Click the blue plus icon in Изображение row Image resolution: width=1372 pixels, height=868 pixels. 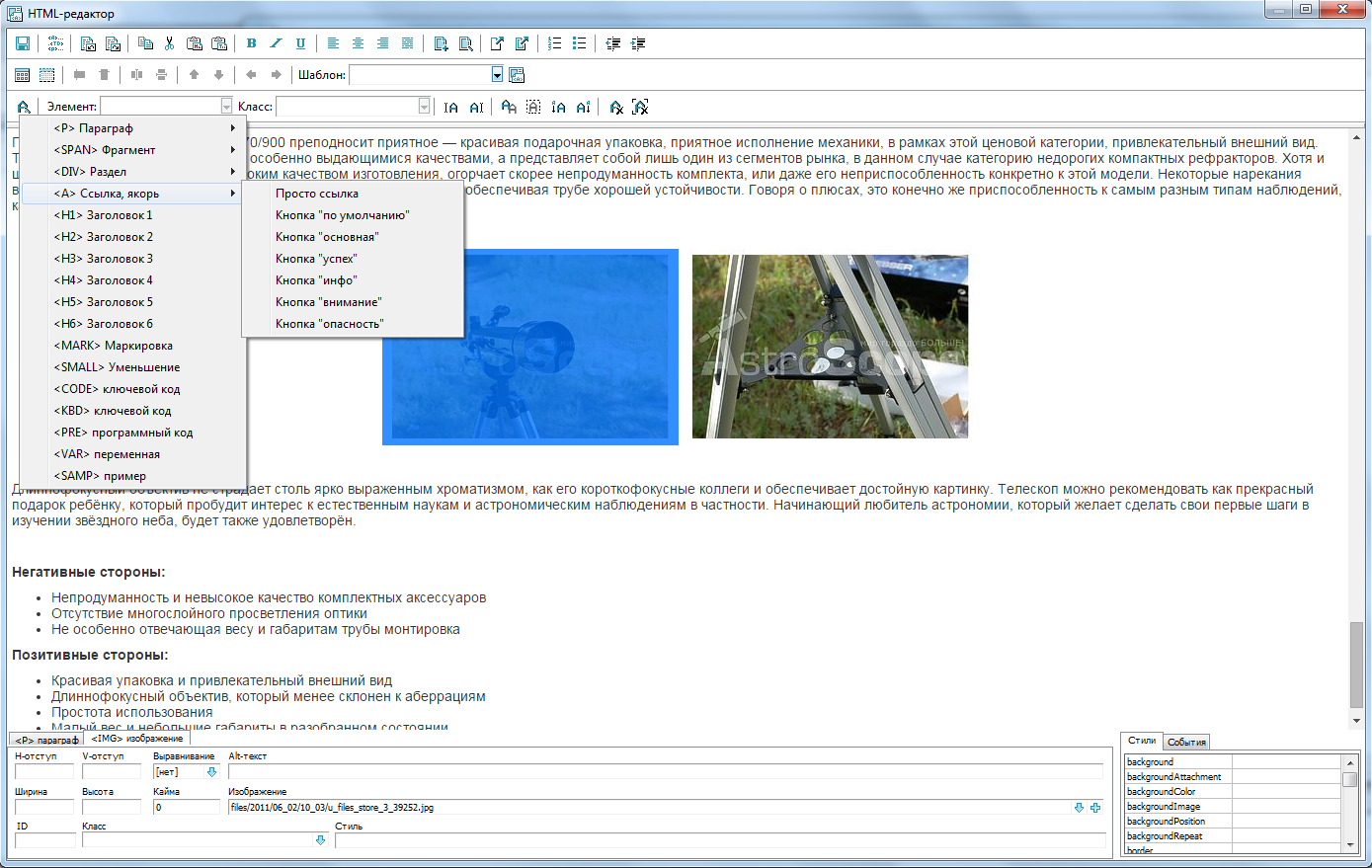click(x=1095, y=808)
